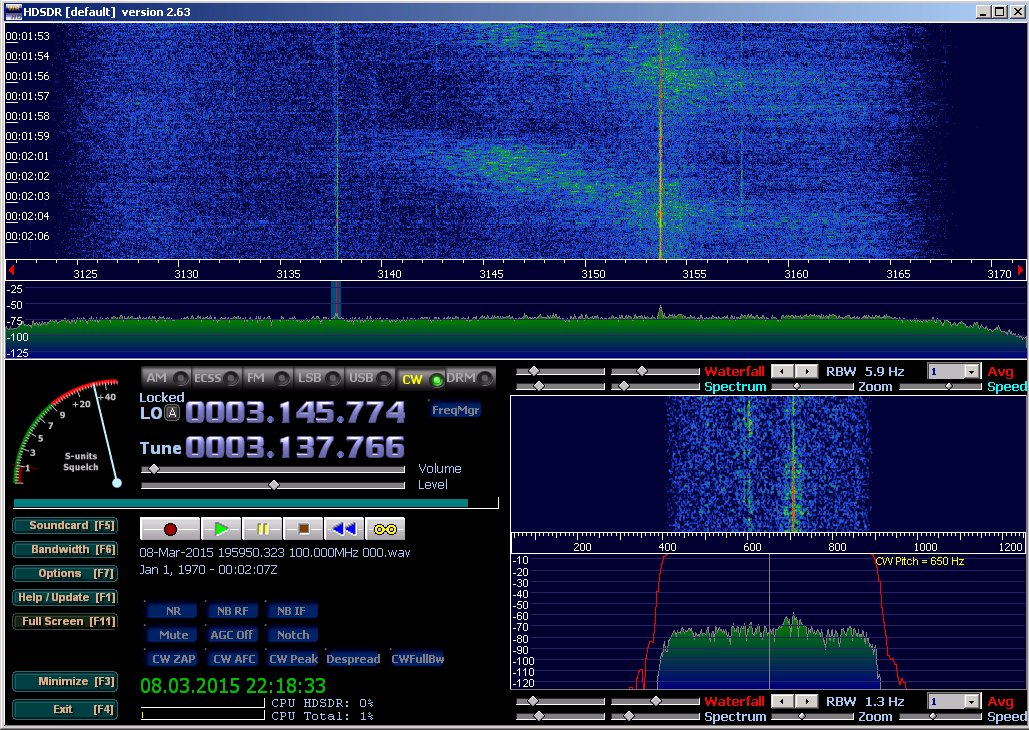Screen dimensions: 1029x730
Task: Adjust lower Zoom slider near RBW 1.3 Hz
Action: tap(812, 717)
